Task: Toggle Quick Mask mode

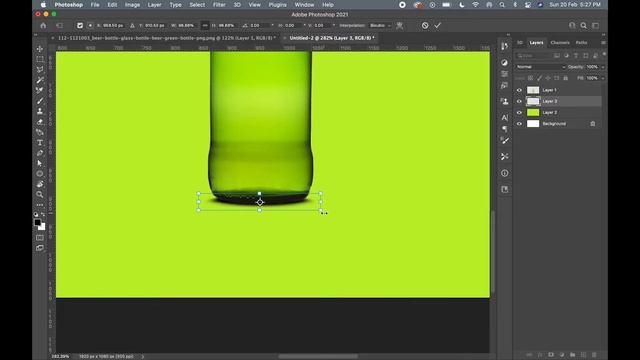Action: [40, 238]
